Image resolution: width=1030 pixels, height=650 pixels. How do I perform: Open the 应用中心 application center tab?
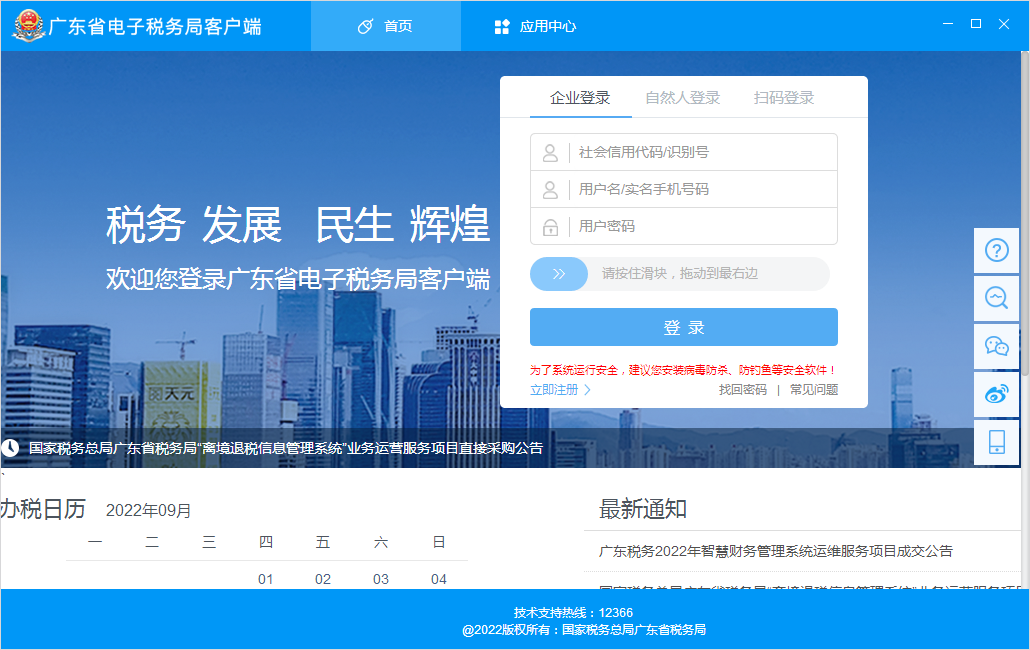tap(535, 26)
